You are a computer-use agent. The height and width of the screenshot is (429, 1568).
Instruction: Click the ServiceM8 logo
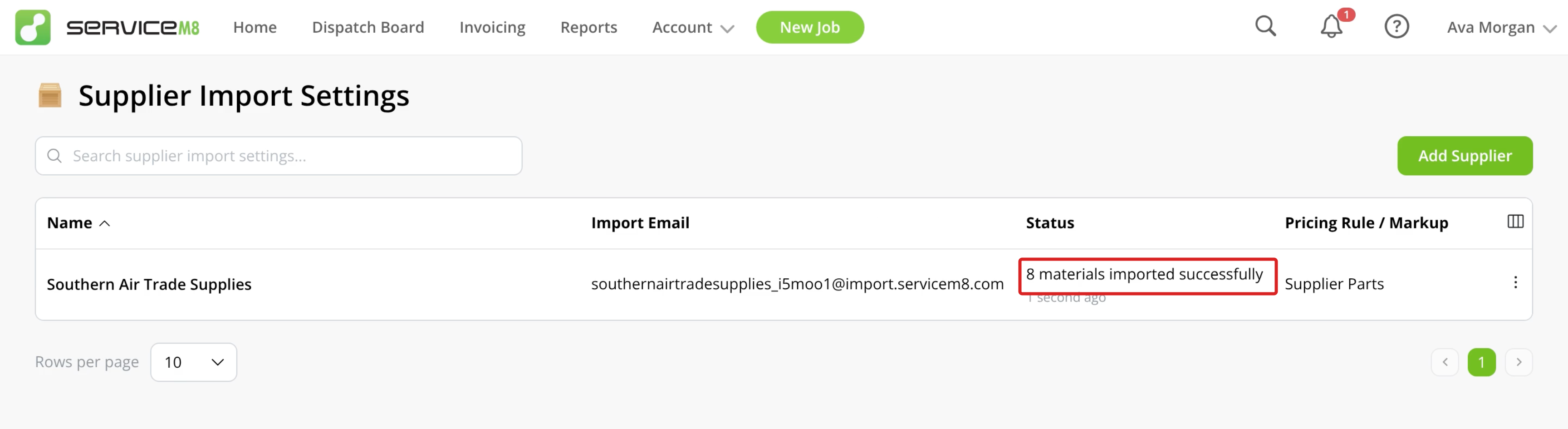tap(107, 27)
